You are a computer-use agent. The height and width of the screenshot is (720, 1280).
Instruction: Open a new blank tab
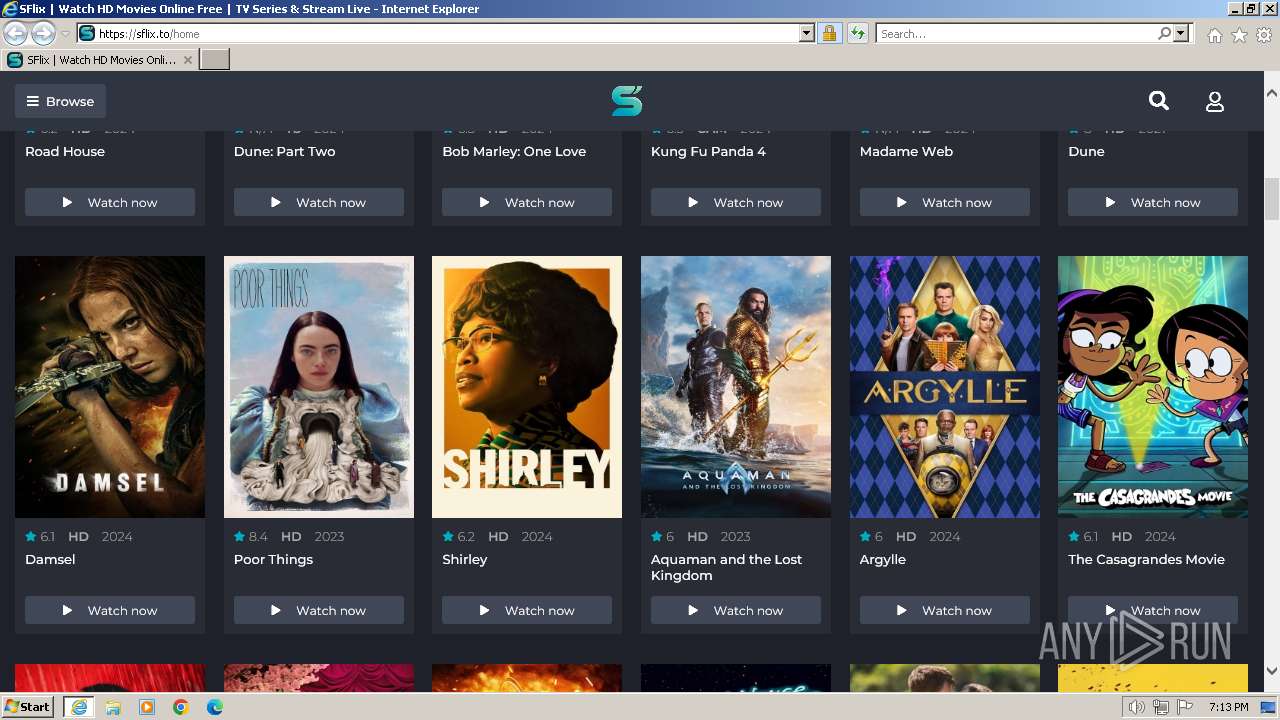(x=215, y=59)
